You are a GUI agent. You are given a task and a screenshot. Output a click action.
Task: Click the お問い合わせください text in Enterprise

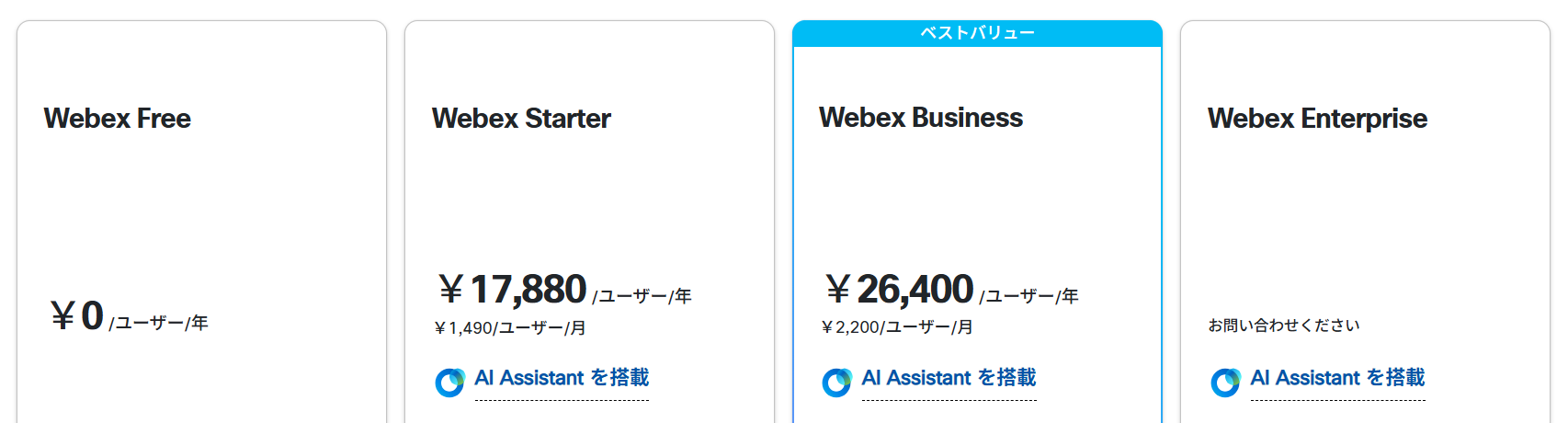click(x=1283, y=326)
